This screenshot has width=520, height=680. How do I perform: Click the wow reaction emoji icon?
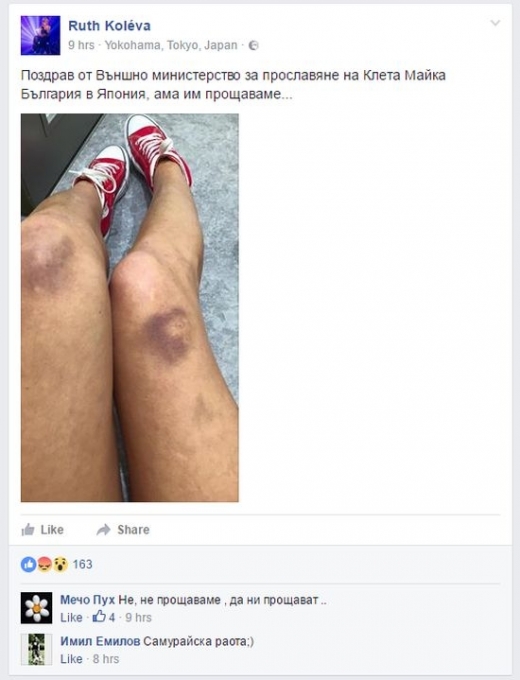point(61,564)
